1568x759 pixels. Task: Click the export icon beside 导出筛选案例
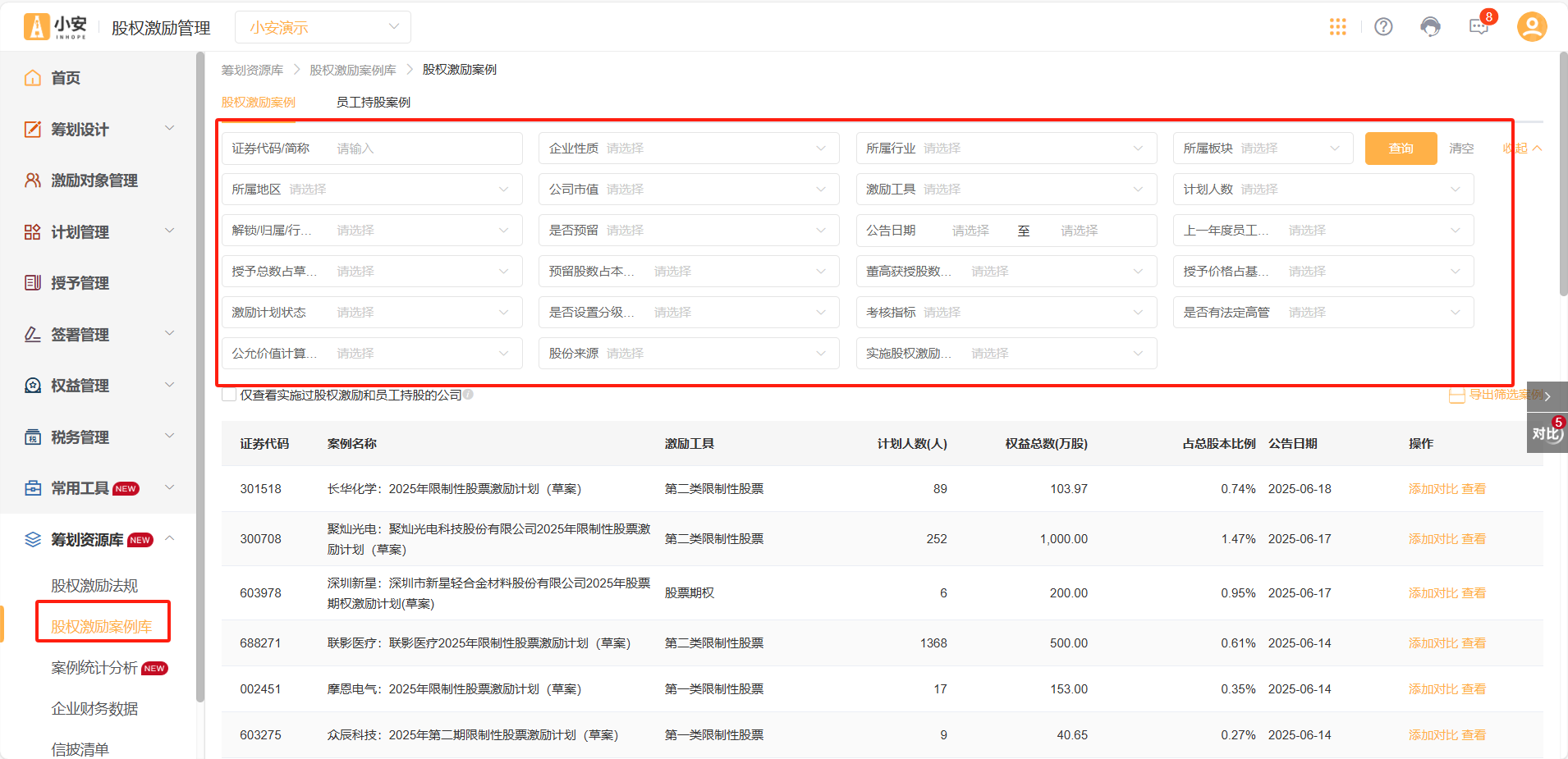tap(1457, 396)
